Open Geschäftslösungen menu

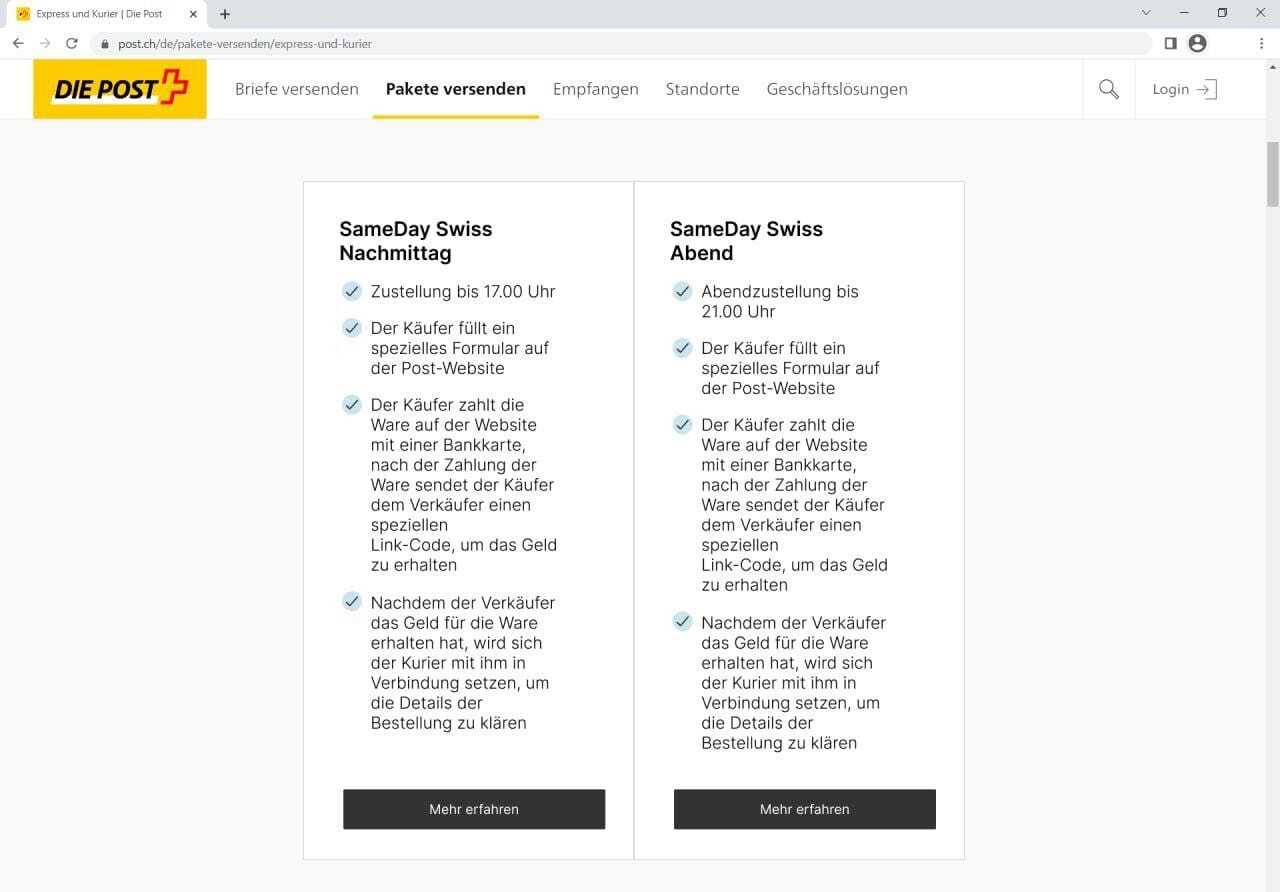pos(837,89)
